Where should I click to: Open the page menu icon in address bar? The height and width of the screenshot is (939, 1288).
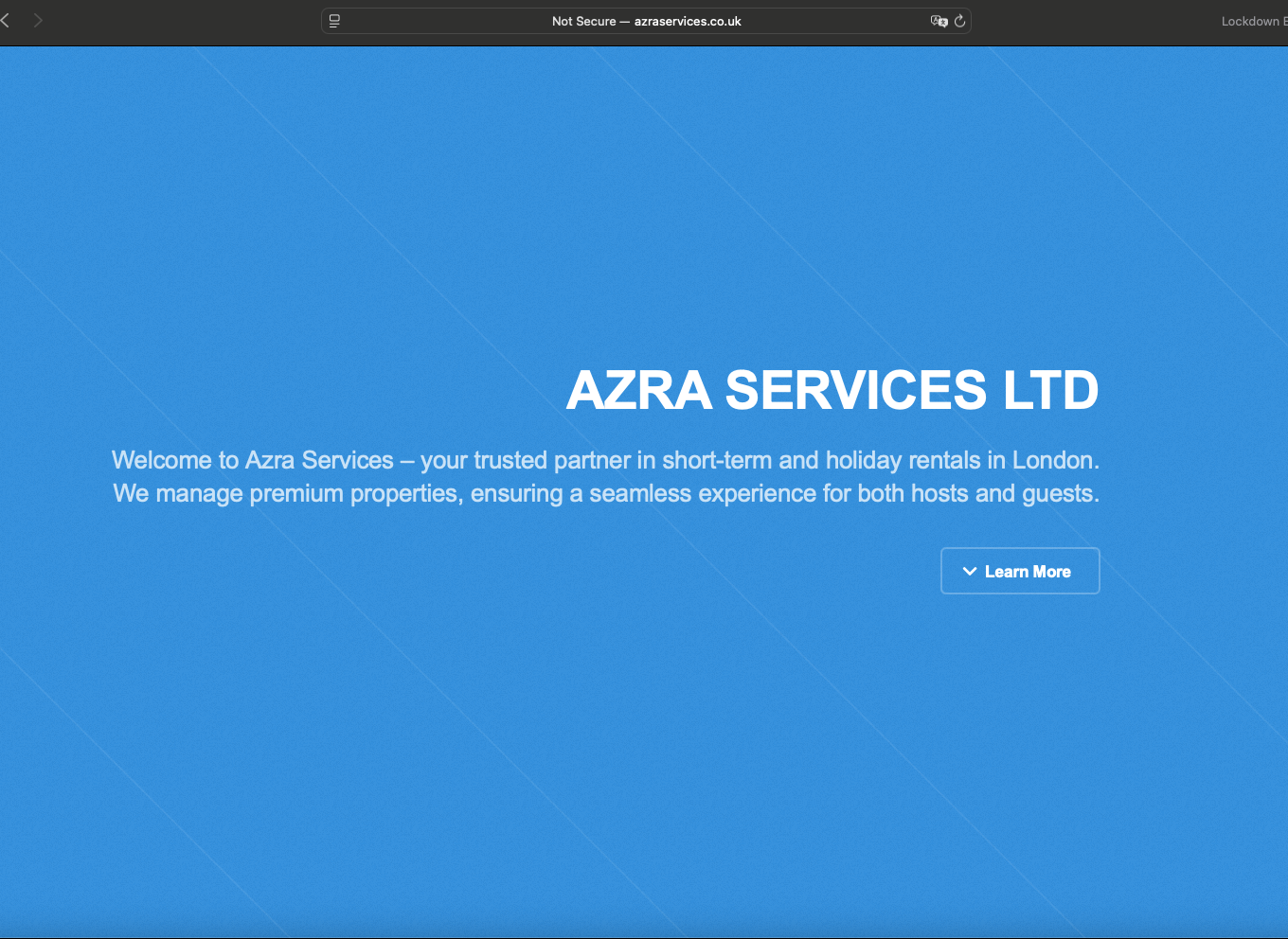pos(334,21)
